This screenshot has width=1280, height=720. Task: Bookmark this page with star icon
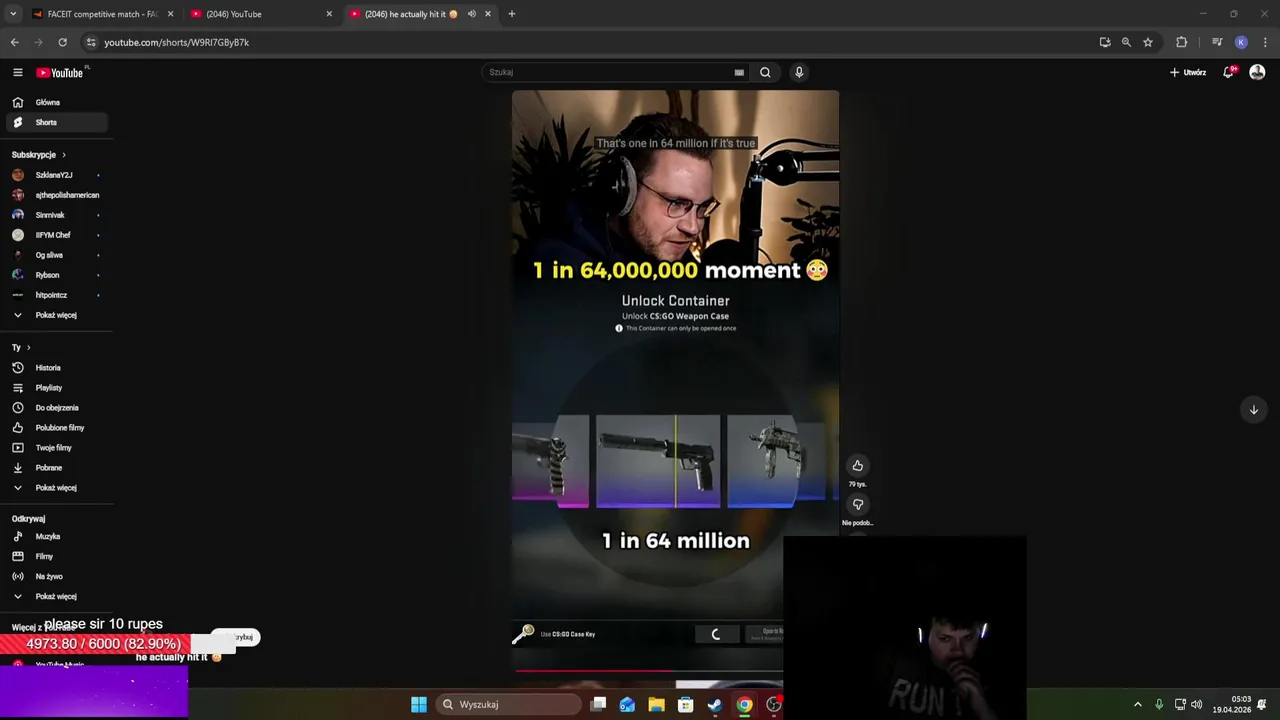1148,42
